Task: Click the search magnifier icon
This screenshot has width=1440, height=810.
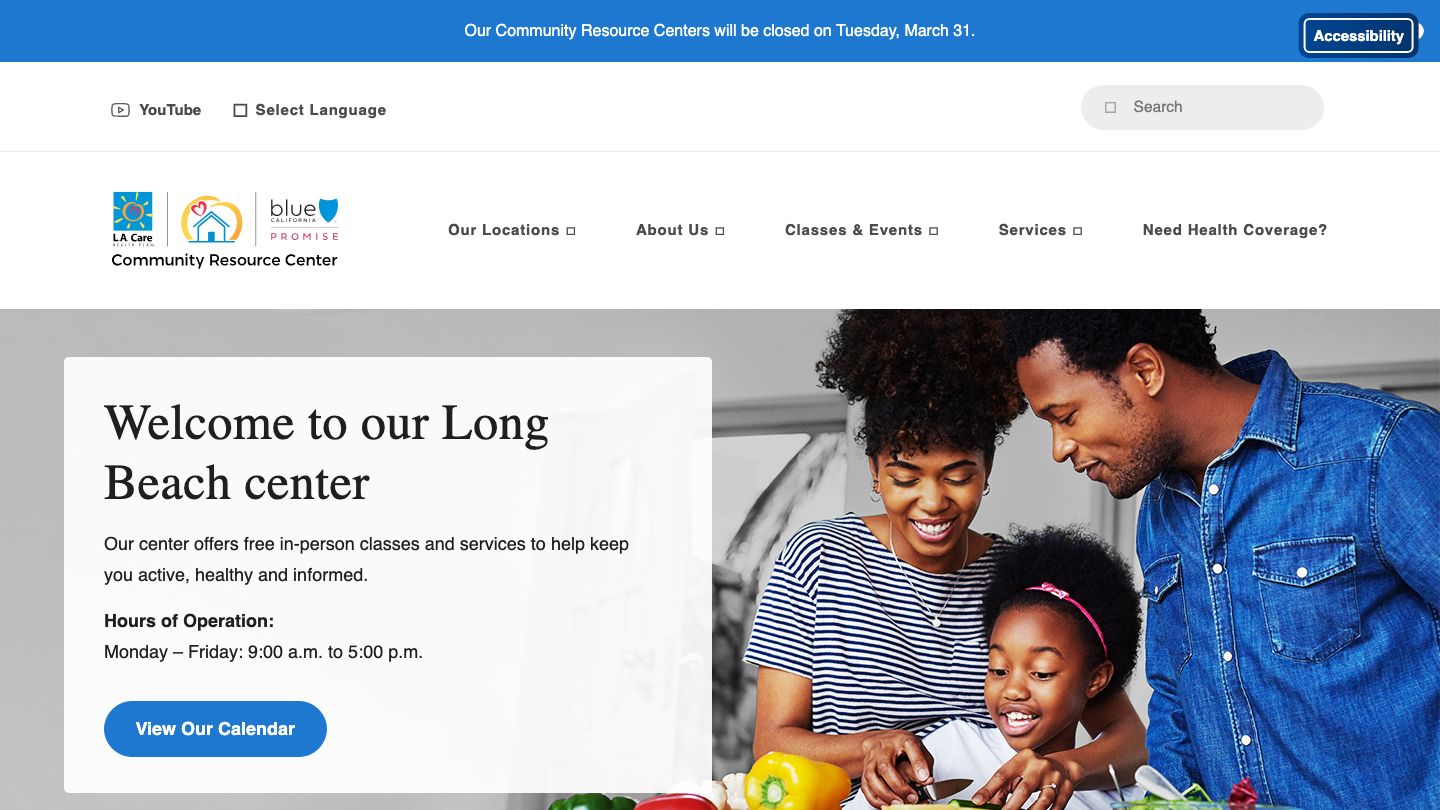Action: (1110, 107)
